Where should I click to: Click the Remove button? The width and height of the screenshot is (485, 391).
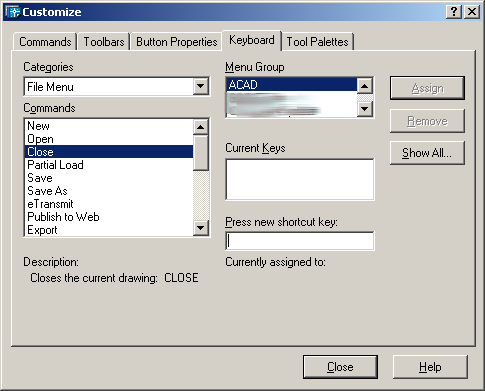pyautogui.click(x=427, y=121)
